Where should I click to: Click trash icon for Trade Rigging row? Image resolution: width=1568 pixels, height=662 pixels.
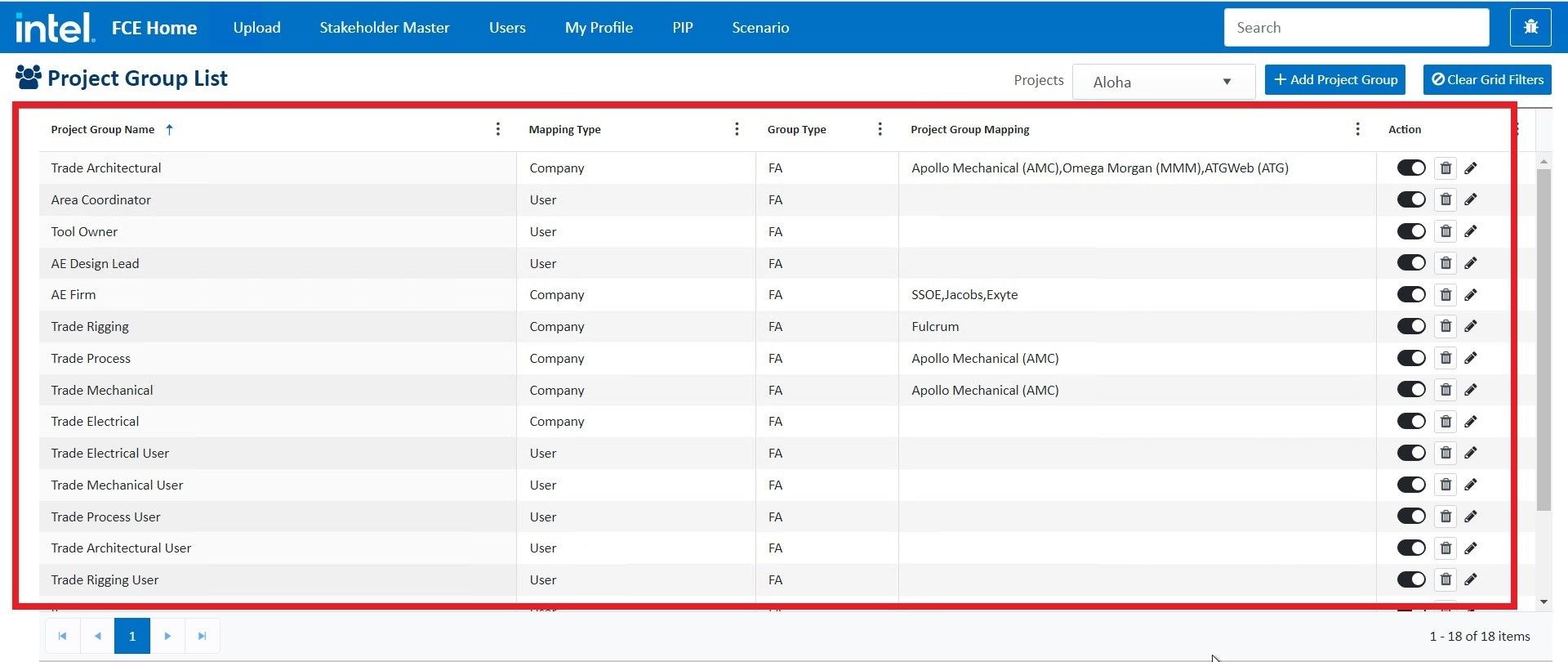(1445, 327)
